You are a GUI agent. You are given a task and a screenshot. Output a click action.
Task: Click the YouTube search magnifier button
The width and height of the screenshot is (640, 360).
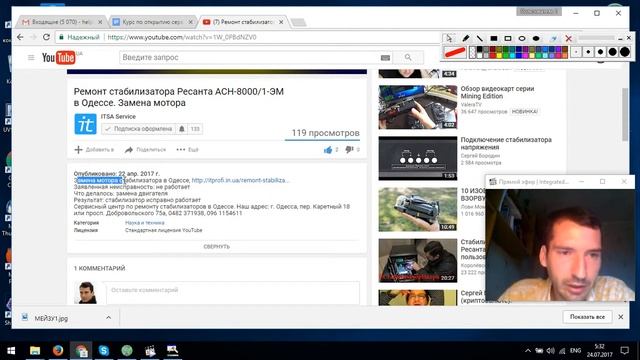(x=408, y=58)
